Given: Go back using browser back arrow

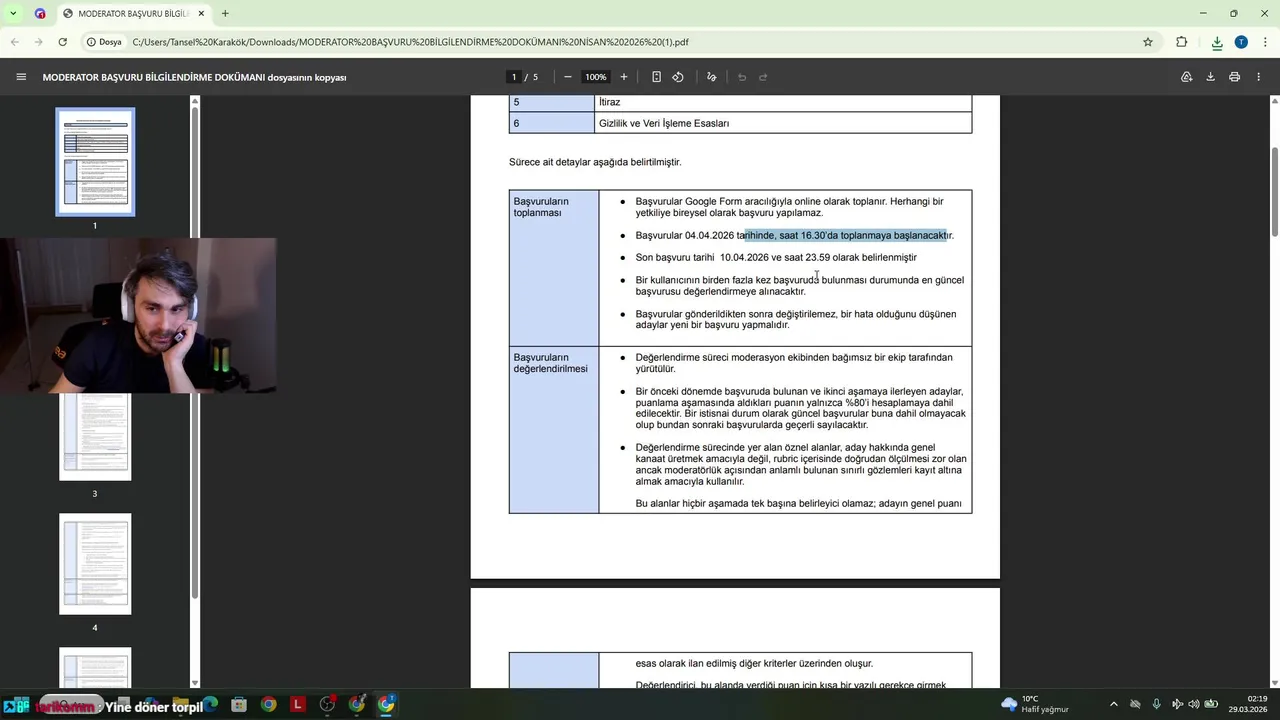Looking at the screenshot, I should pyautogui.click(x=15, y=42).
